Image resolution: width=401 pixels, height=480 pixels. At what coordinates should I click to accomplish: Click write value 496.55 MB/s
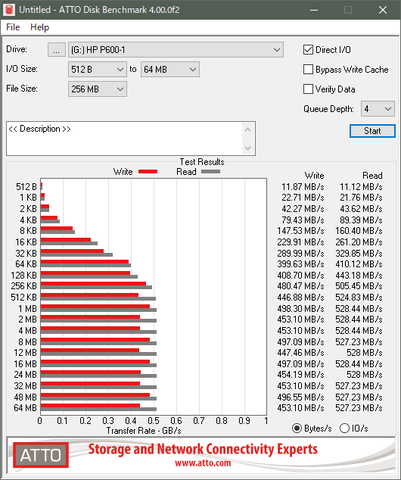301,397
